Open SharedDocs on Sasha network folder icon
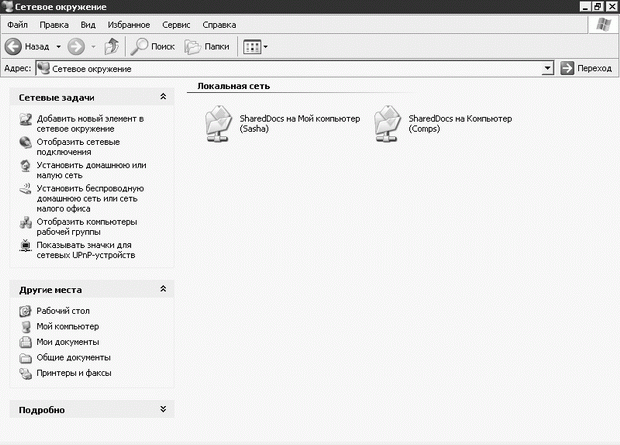The height and width of the screenshot is (445, 620). click(x=218, y=124)
